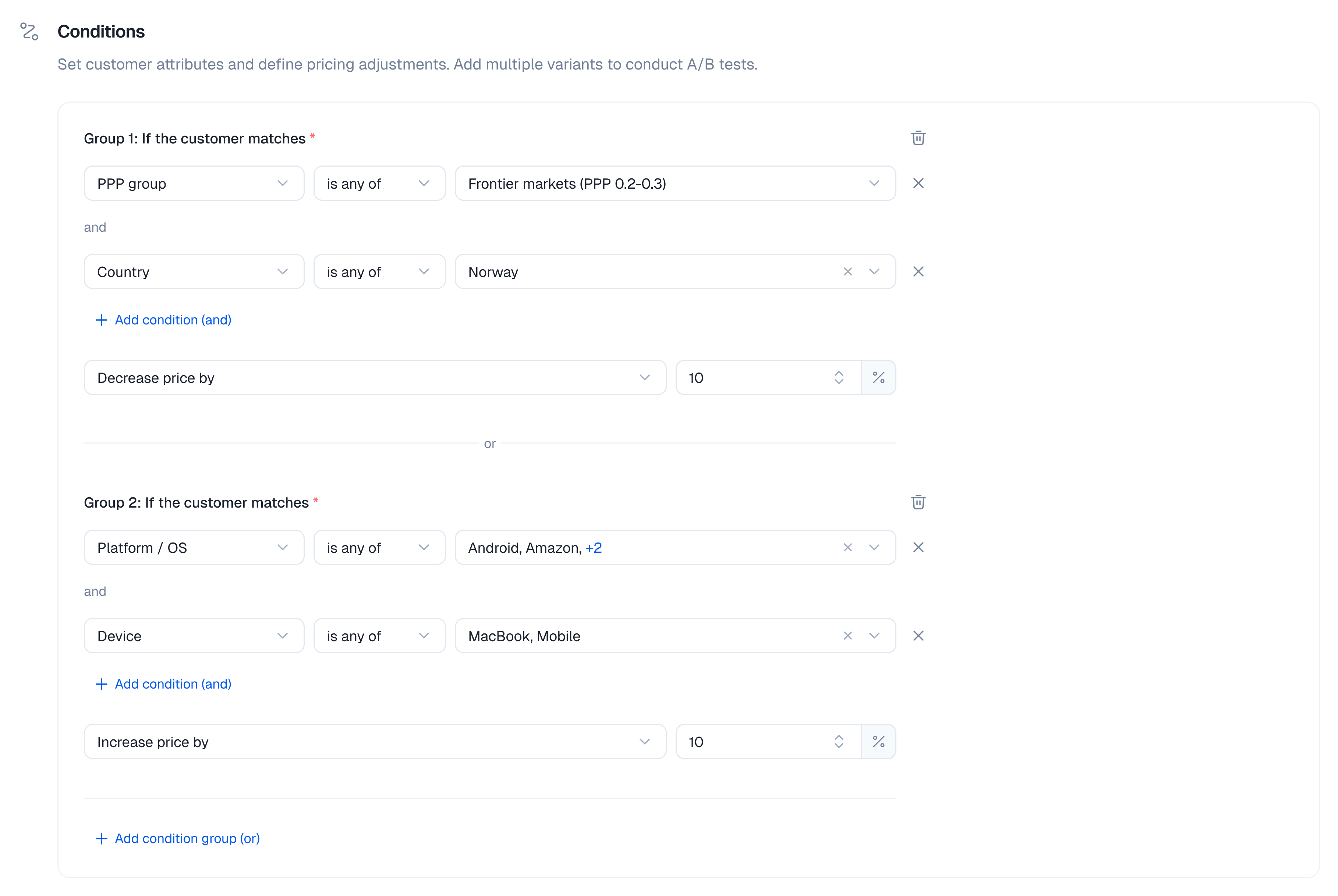Viewport: 1338px width, 896px height.
Task: Expand Frontier markets value dropdown
Action: click(x=873, y=184)
